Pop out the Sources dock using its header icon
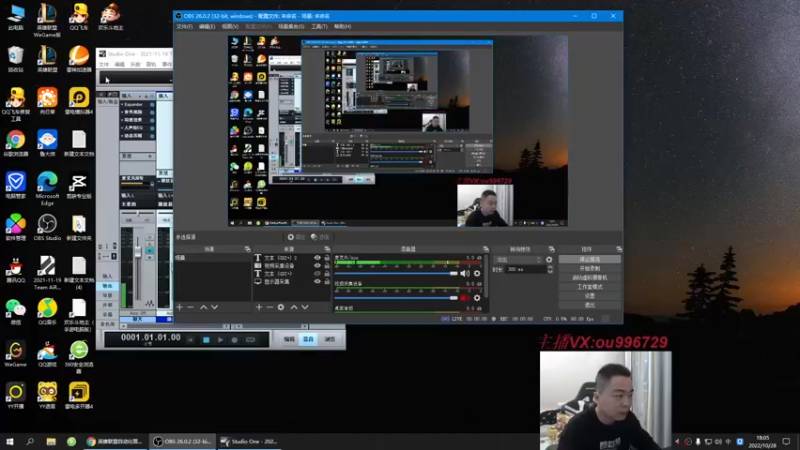 (327, 249)
